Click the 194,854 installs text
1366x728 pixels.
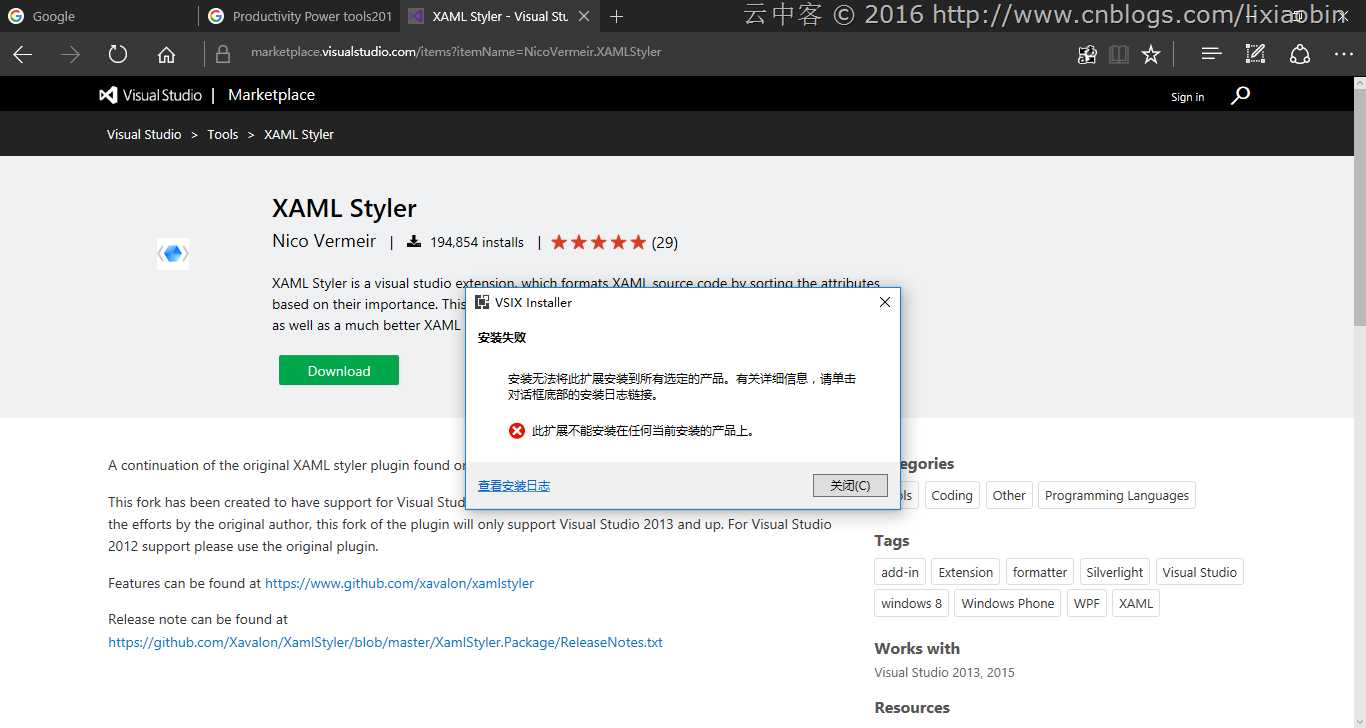tap(477, 242)
